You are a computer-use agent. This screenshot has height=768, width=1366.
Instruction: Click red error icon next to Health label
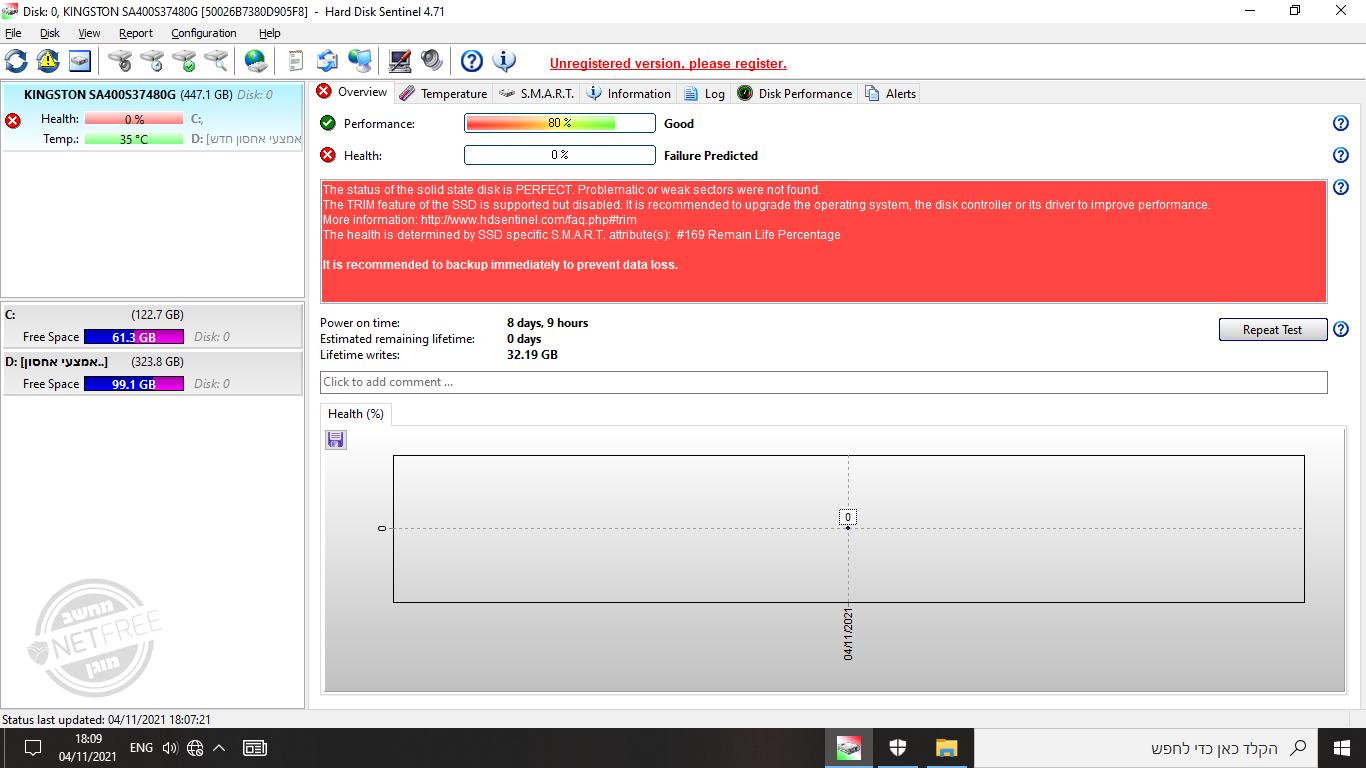(x=328, y=155)
